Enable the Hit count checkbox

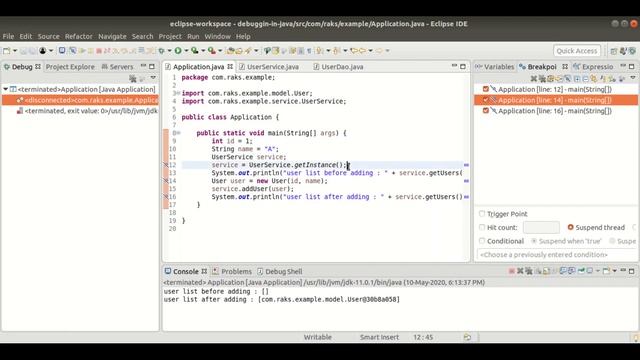pos(482,227)
